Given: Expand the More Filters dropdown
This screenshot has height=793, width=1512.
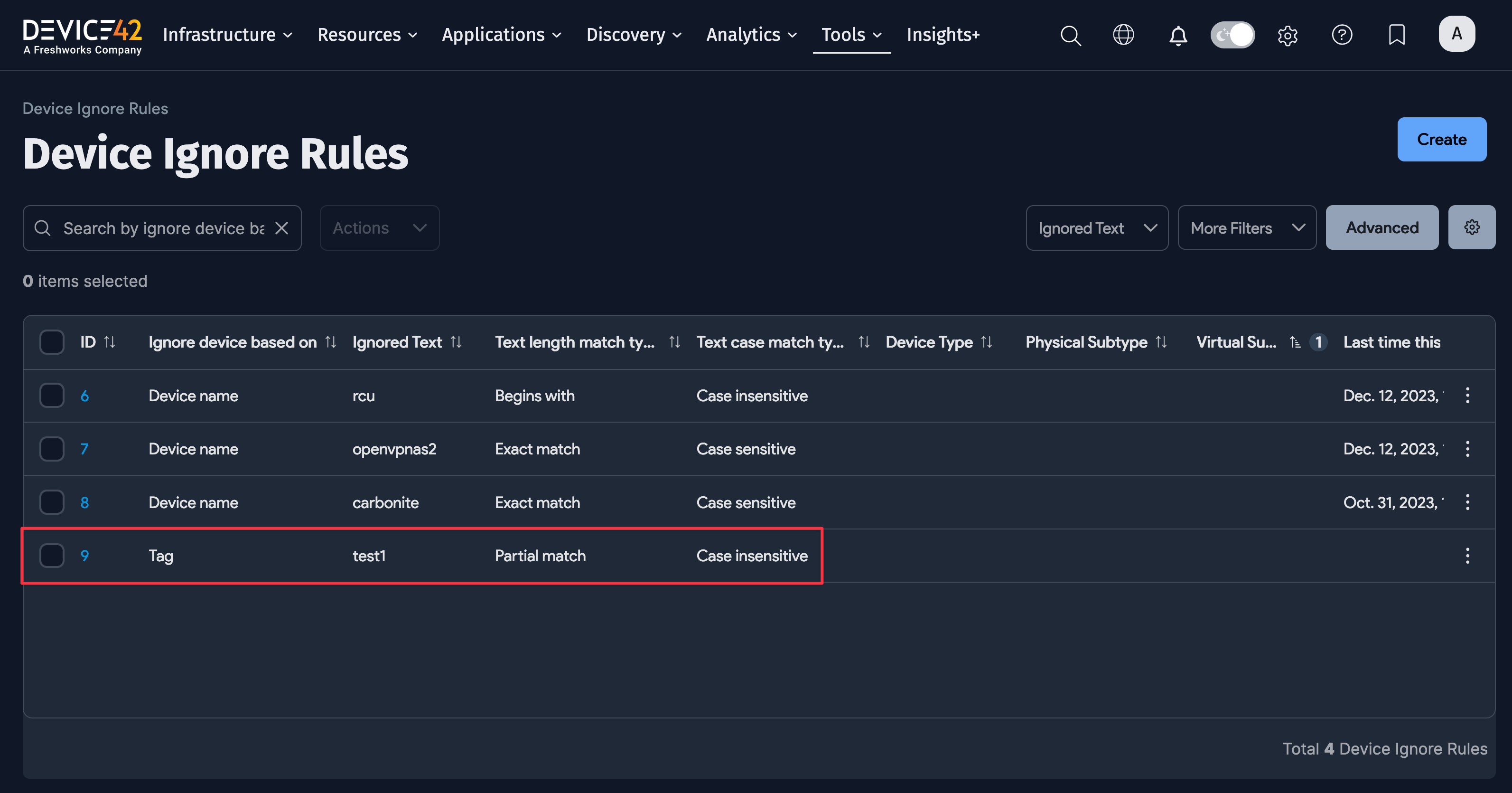Looking at the screenshot, I should click(1247, 228).
